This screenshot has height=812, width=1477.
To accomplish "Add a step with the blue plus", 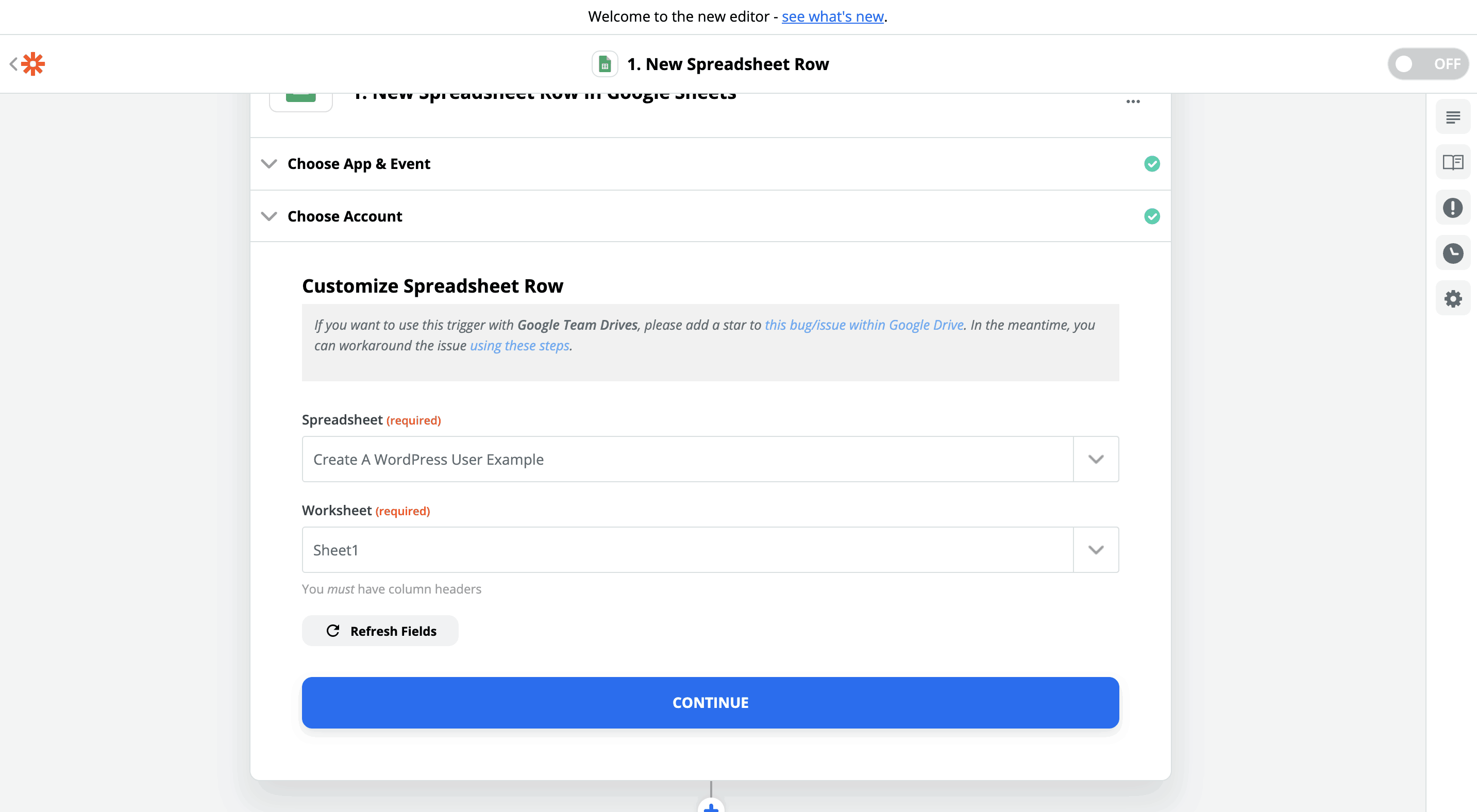I will 711,806.
